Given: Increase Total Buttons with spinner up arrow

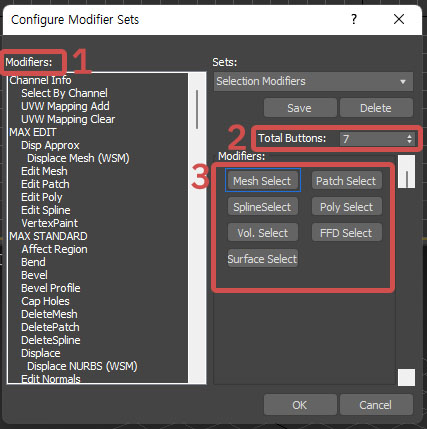Looking at the screenshot, I should pos(409,136).
